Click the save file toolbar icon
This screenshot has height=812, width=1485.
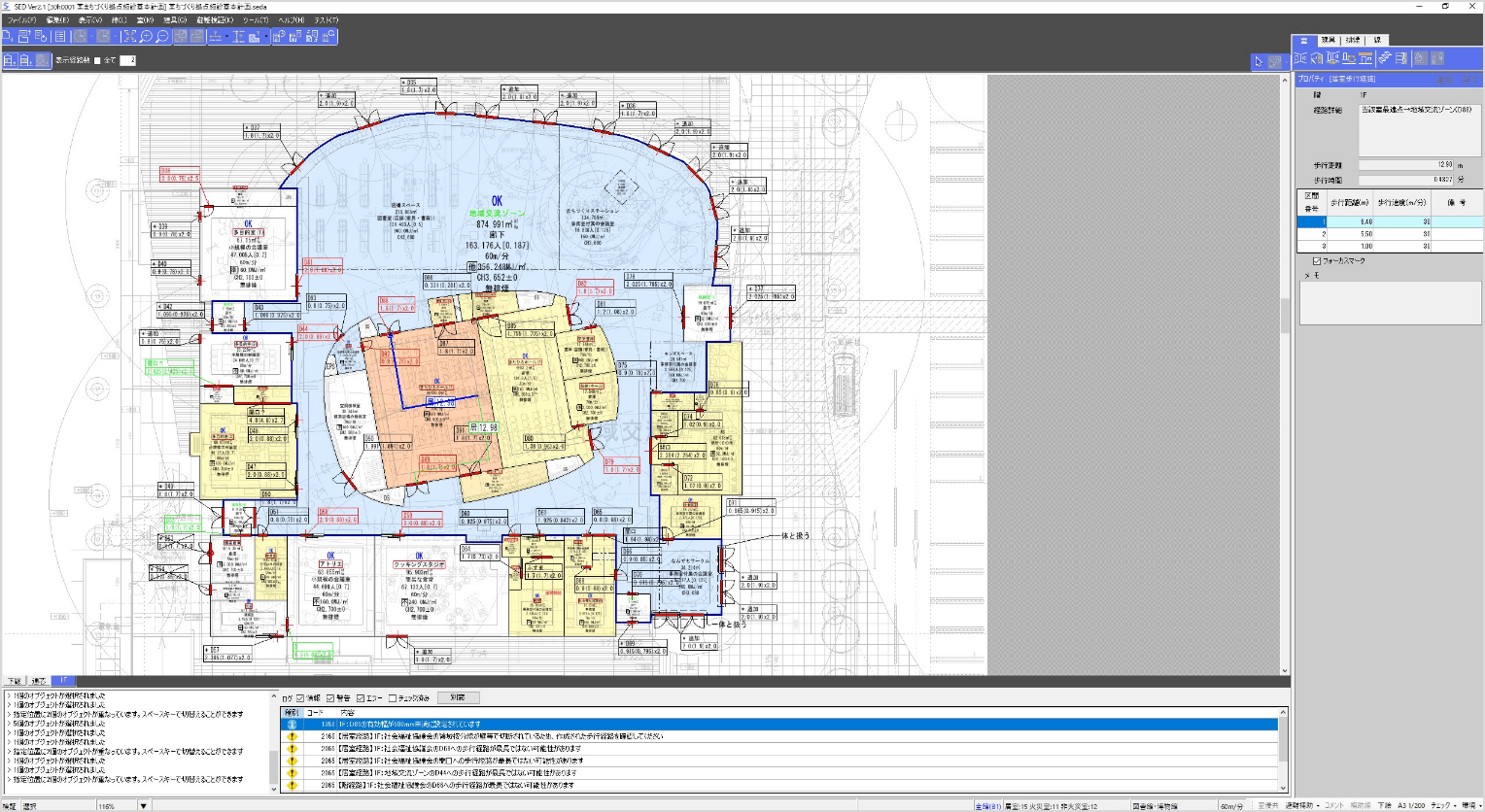click(41, 36)
